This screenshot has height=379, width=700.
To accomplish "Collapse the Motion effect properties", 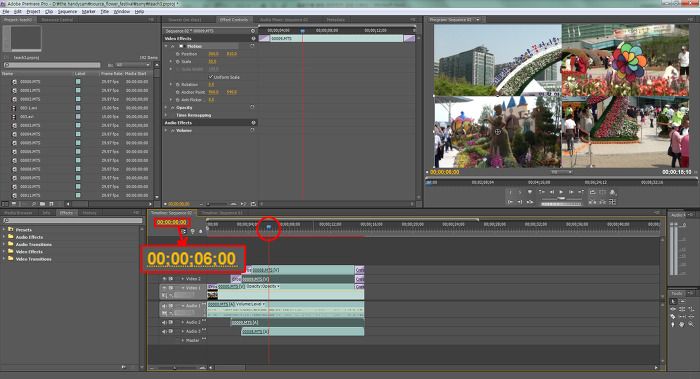I will click(x=167, y=46).
